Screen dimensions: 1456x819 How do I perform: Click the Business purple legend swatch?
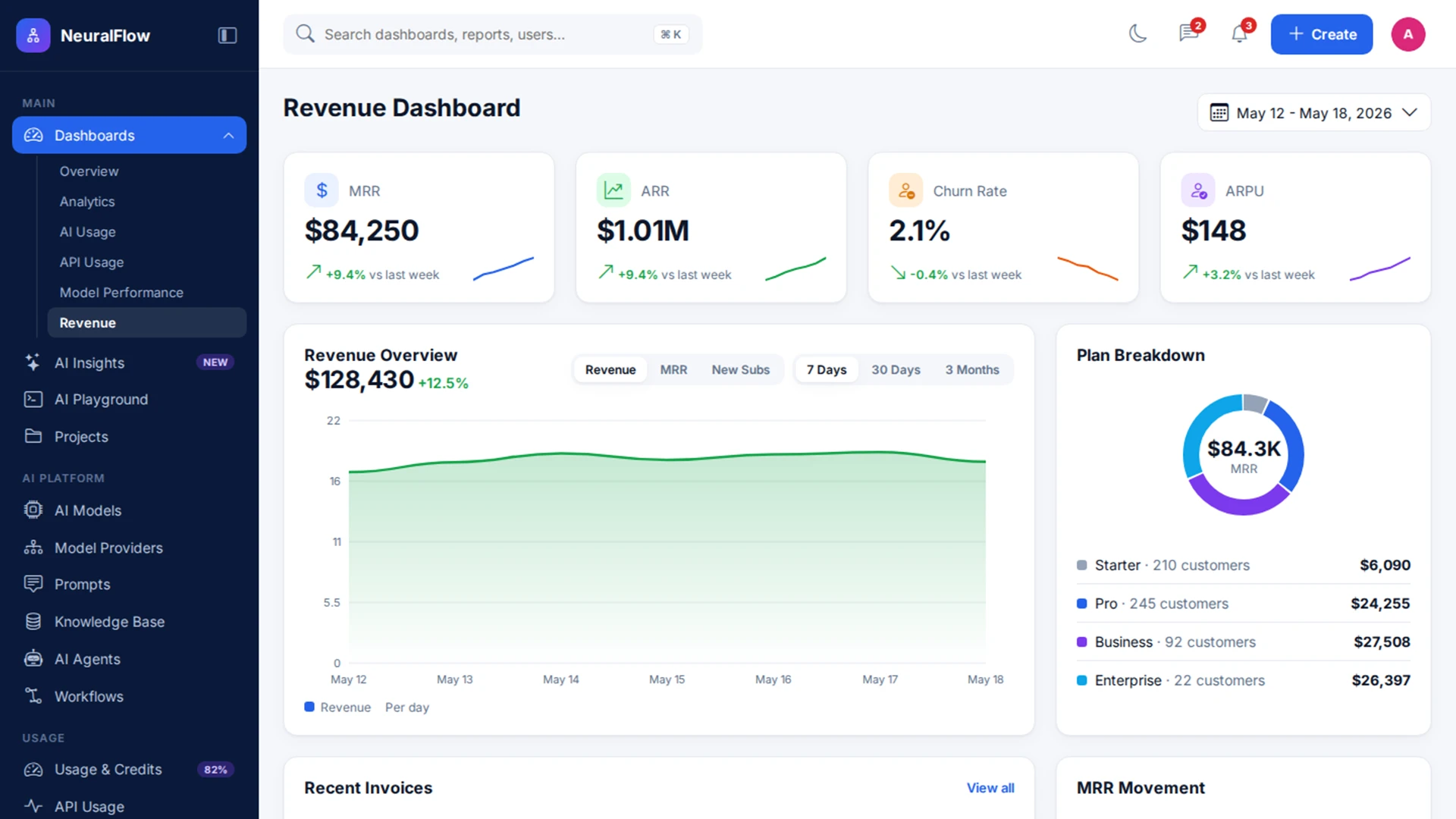pyautogui.click(x=1082, y=642)
